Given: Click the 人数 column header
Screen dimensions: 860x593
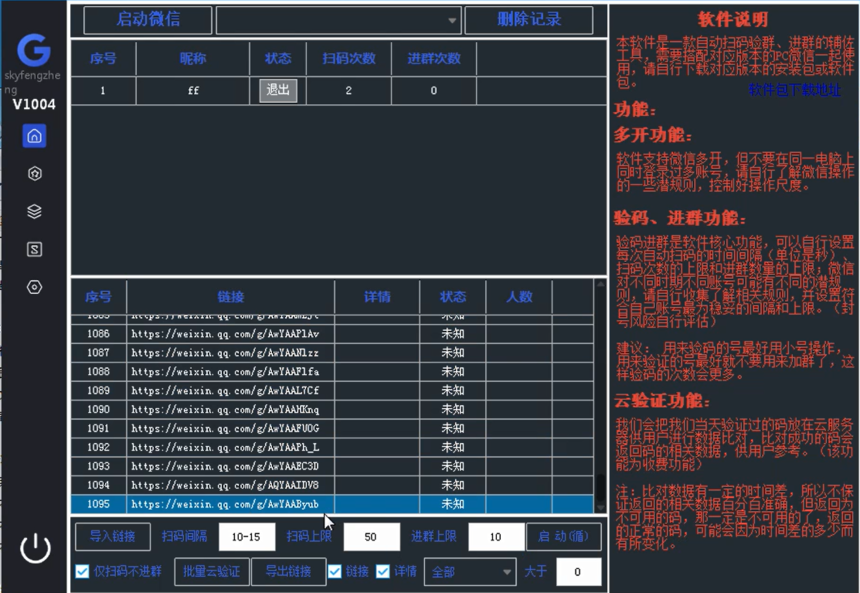Looking at the screenshot, I should [x=519, y=297].
